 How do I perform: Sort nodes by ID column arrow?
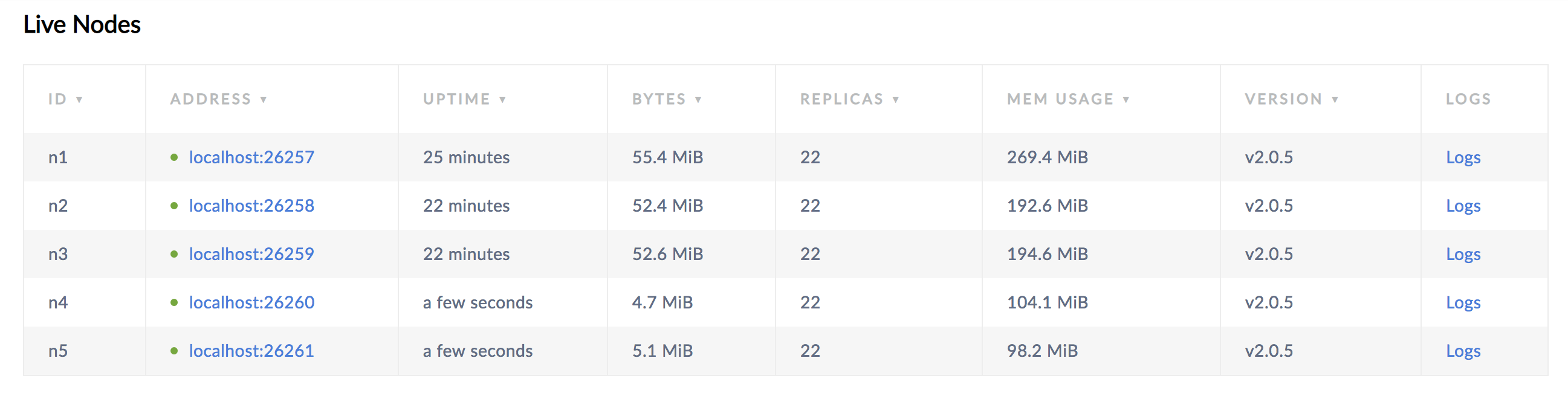[79, 100]
